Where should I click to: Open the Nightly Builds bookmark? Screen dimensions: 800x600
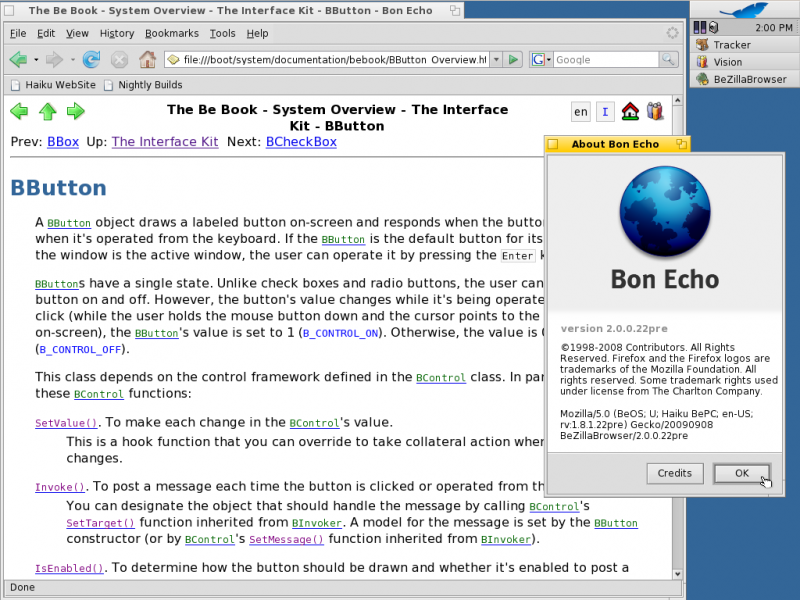click(x=143, y=85)
